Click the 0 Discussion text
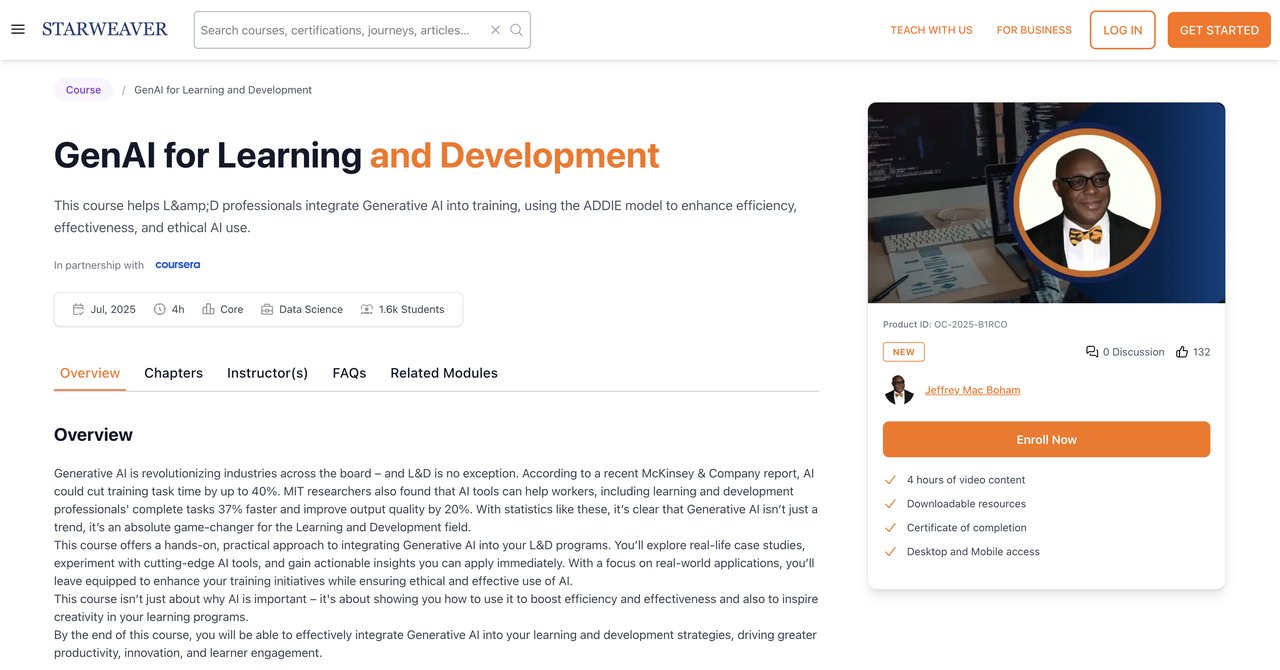1280x670 pixels. pos(1134,352)
